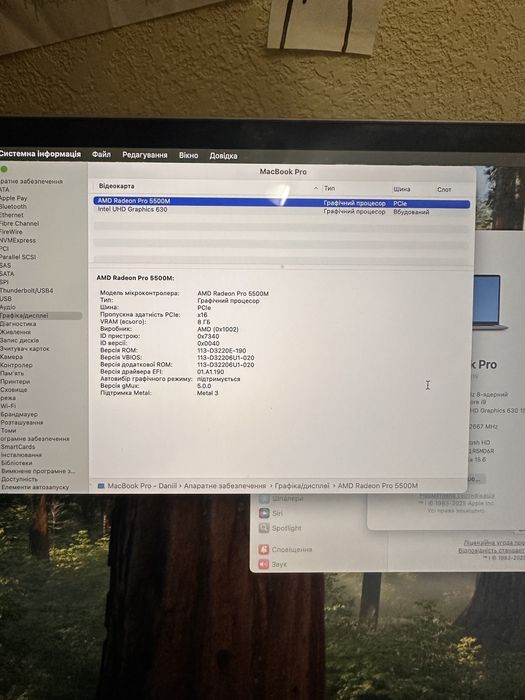The image size is (525, 700).
Task: Select Fibre Channel in the sidebar
Action: point(19,223)
